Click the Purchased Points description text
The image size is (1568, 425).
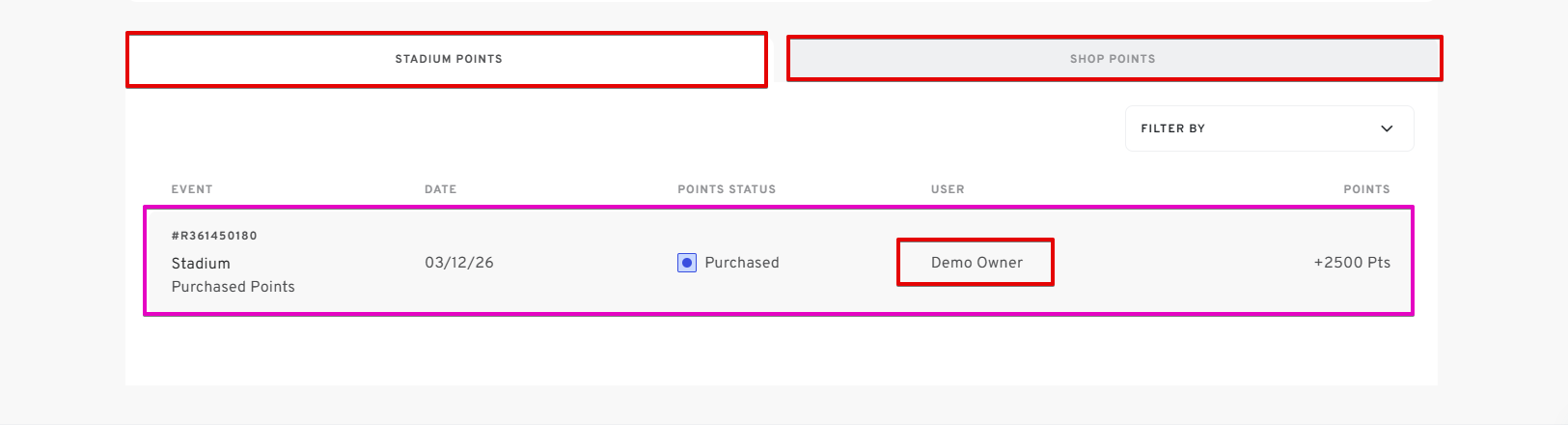[x=234, y=287]
